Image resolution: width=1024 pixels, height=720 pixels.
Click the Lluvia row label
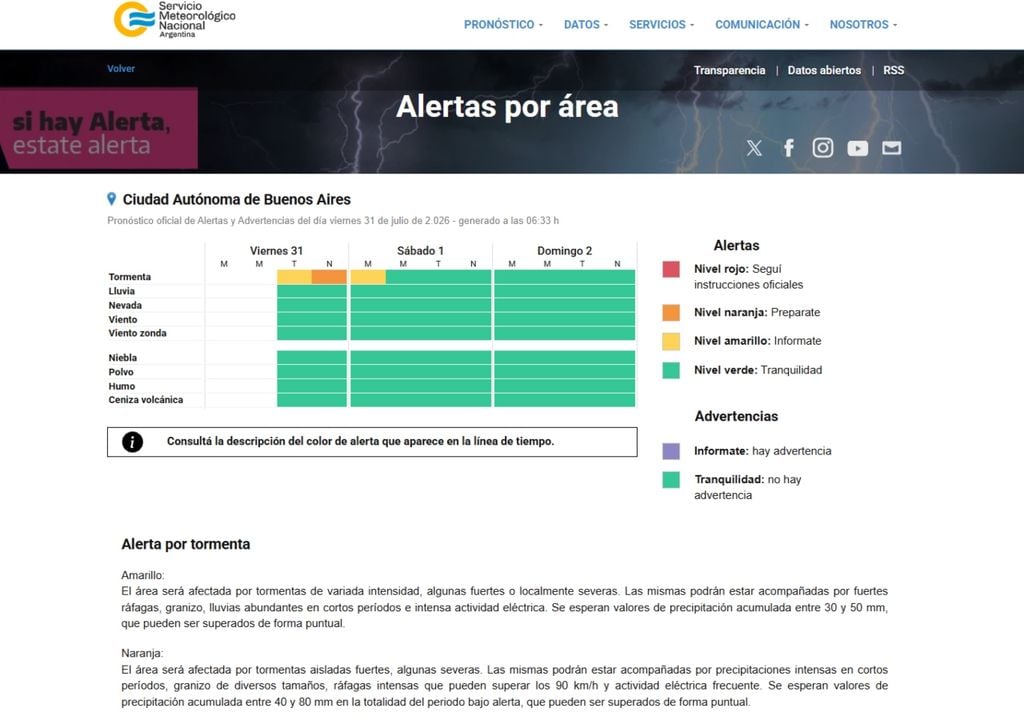[x=121, y=291]
